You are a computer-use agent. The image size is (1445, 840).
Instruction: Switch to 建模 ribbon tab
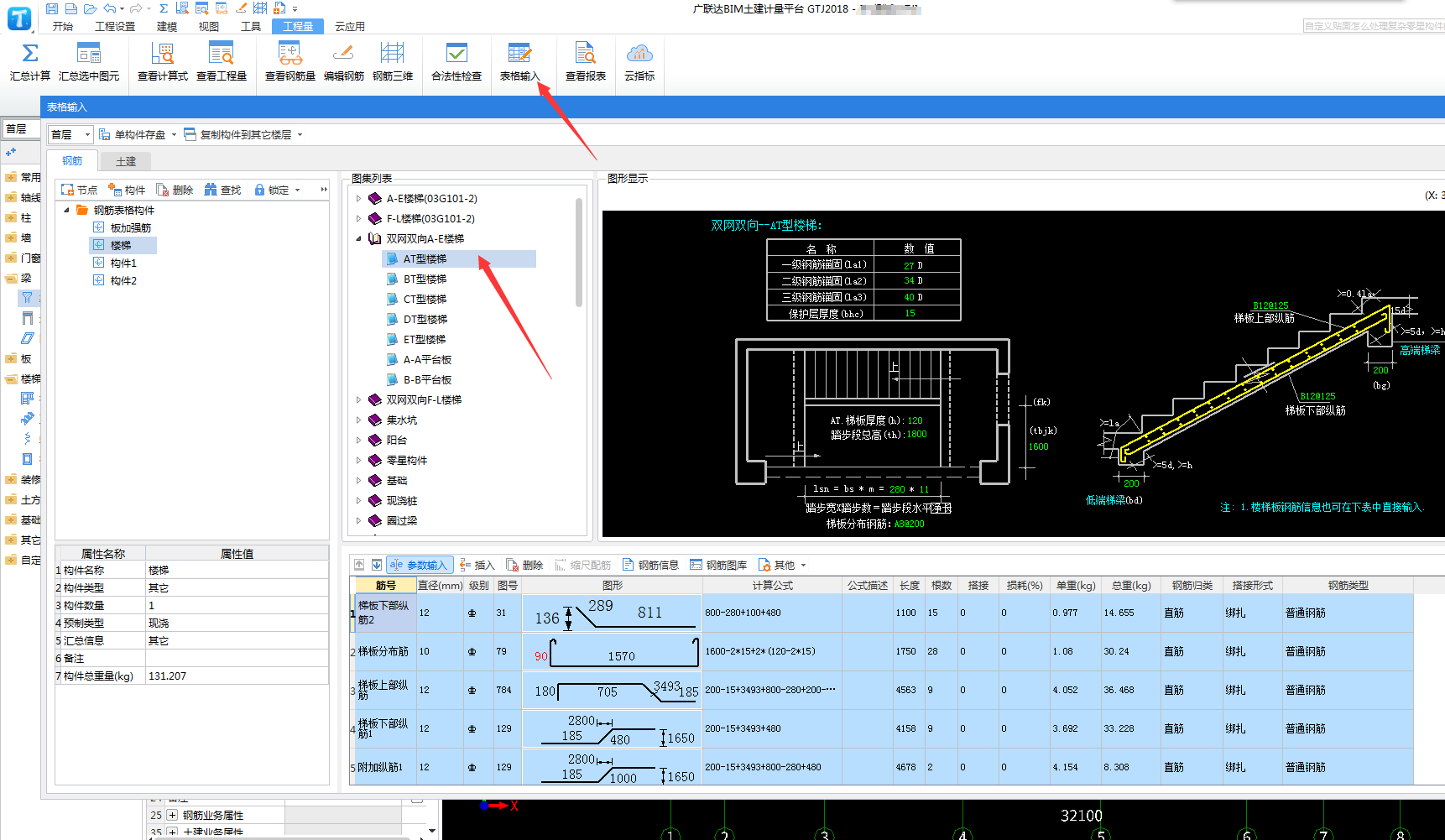pyautogui.click(x=167, y=26)
